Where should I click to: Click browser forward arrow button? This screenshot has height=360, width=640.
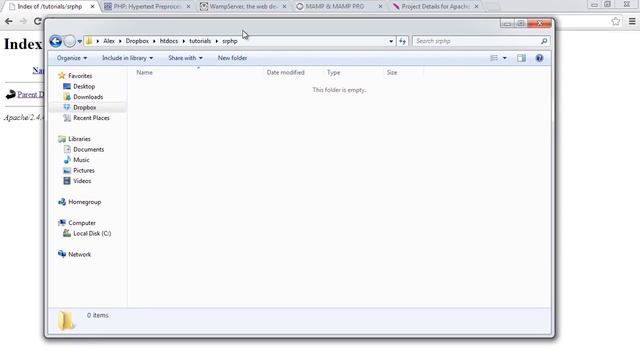coord(23,21)
